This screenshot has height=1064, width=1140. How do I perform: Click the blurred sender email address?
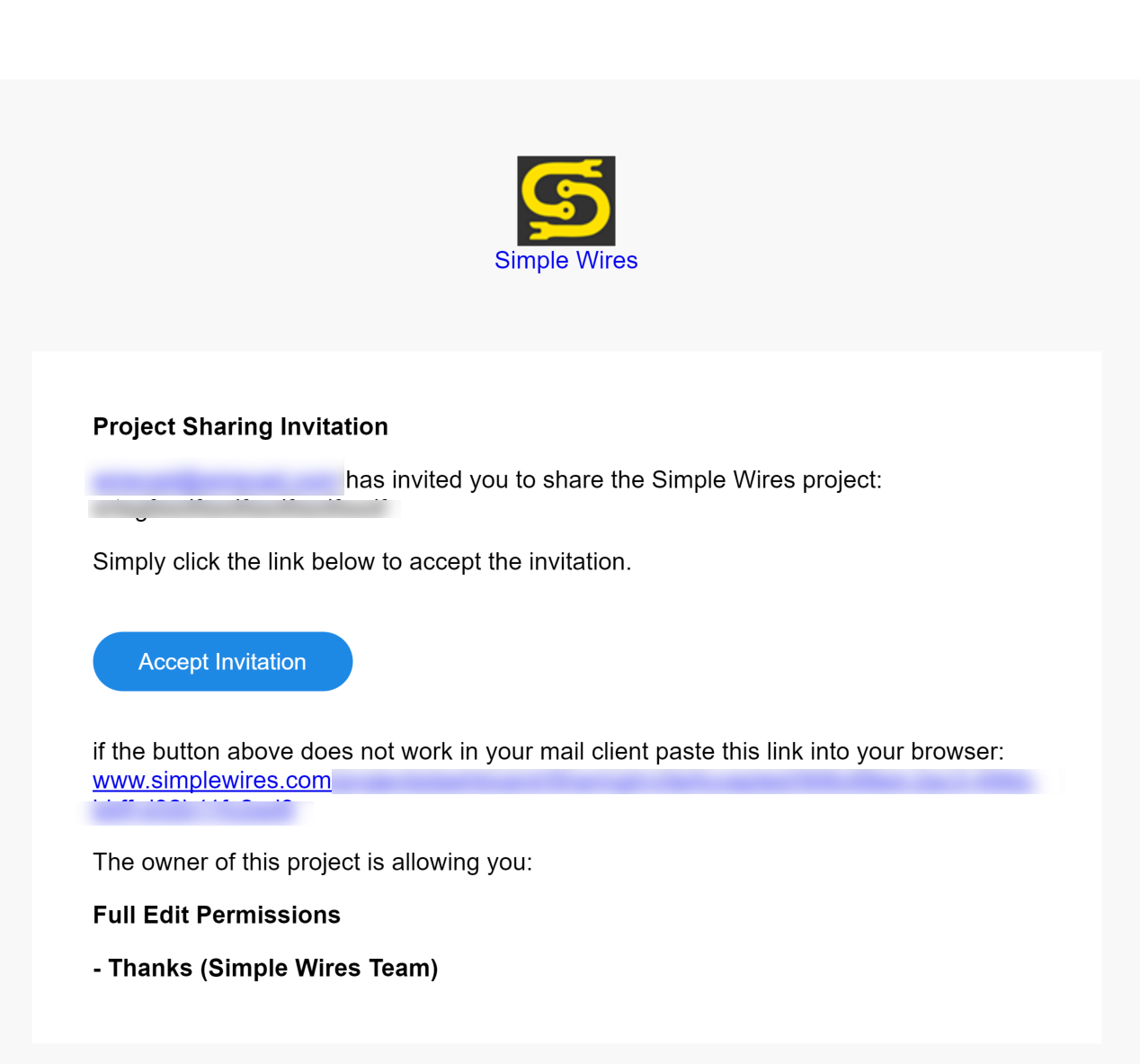tap(216, 479)
